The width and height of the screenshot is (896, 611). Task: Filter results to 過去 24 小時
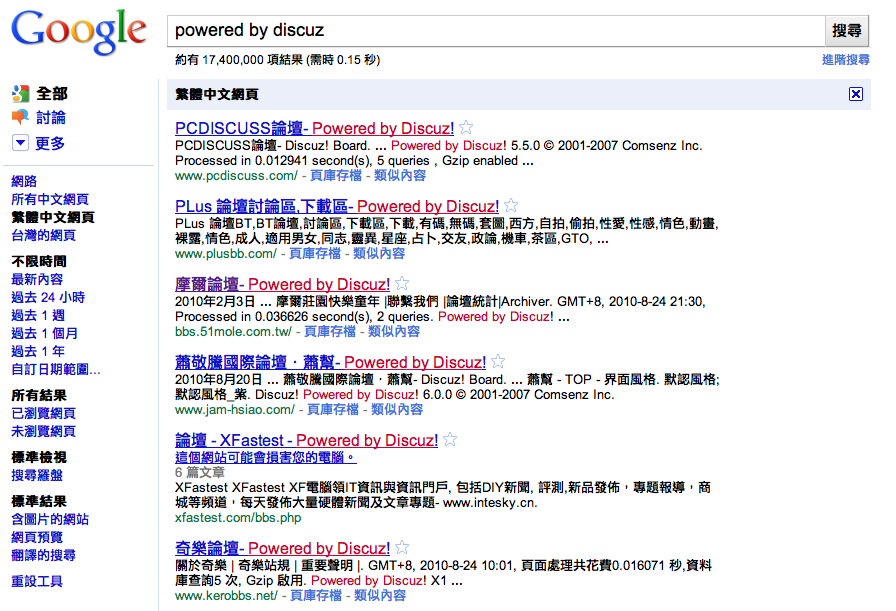coord(48,297)
